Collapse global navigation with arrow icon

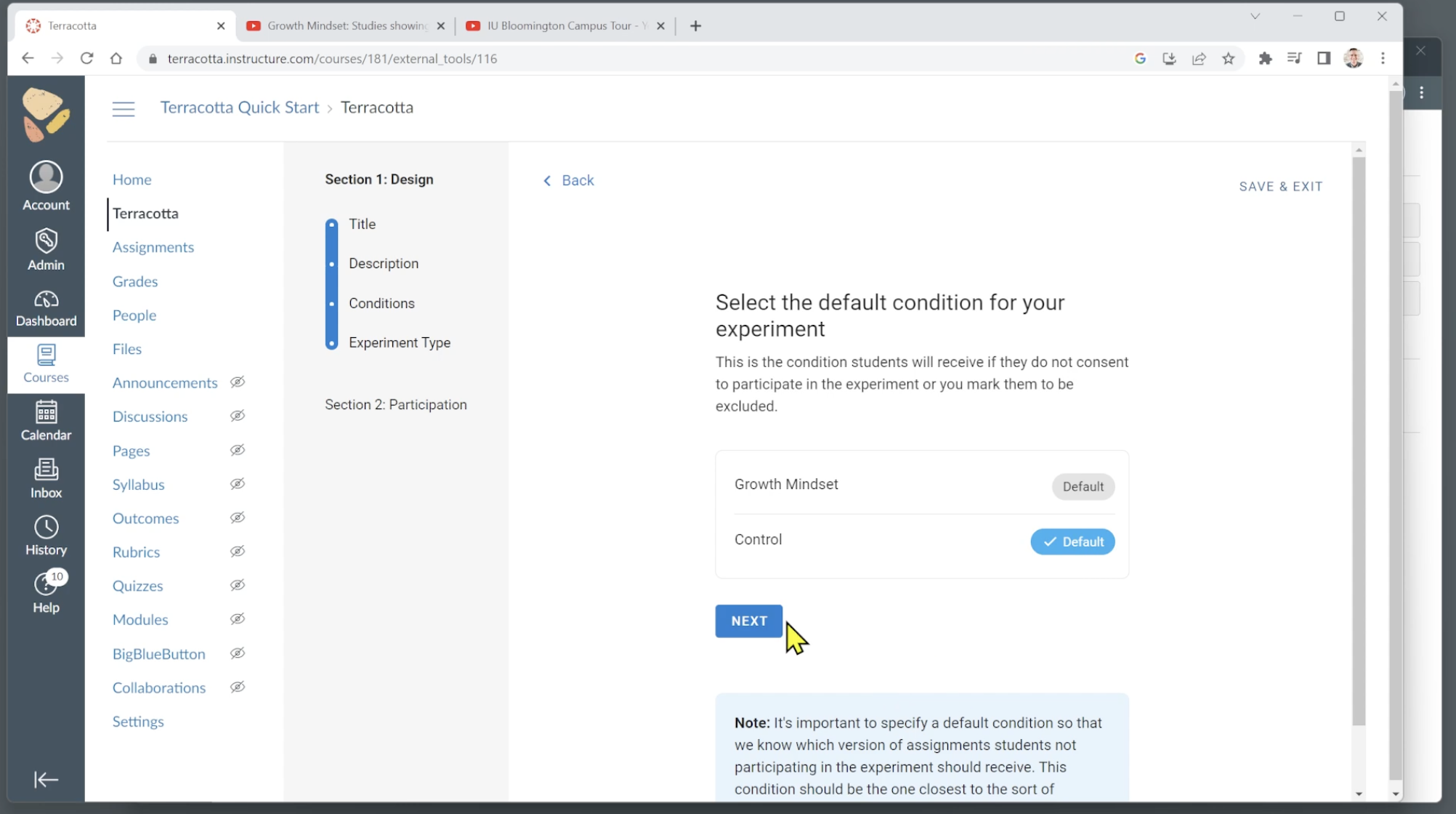[46, 779]
